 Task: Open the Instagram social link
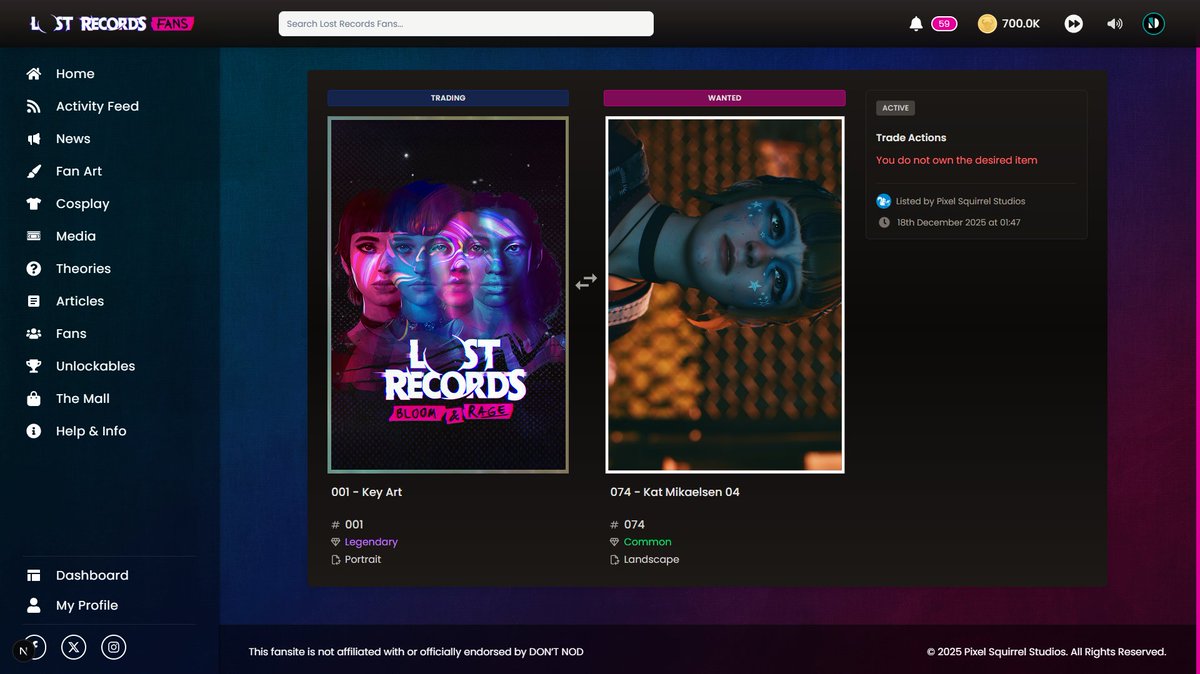(x=114, y=647)
